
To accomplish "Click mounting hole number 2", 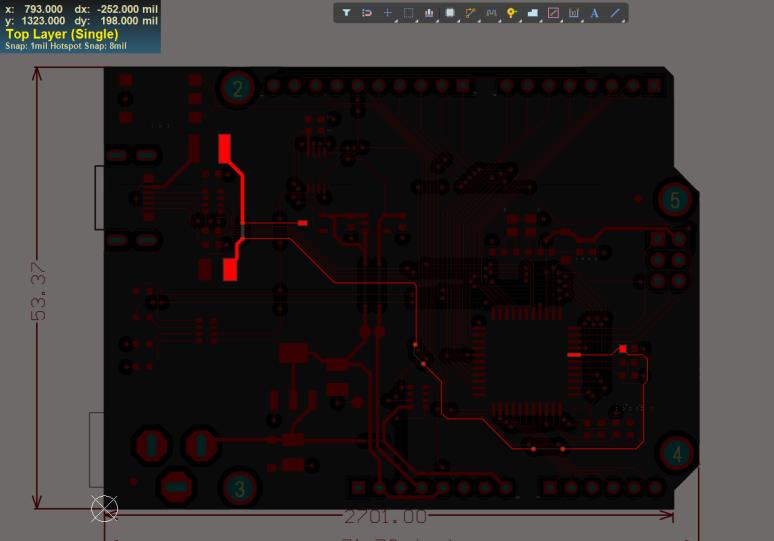I will pyautogui.click(x=238, y=89).
